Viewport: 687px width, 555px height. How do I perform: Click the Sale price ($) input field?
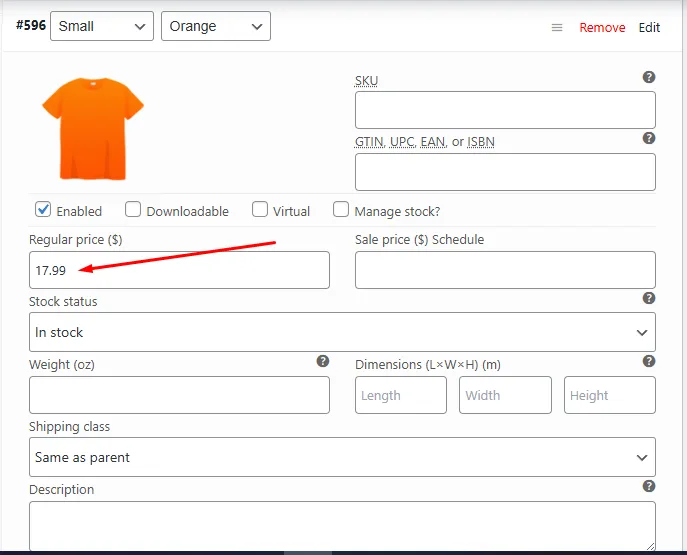[x=505, y=270]
